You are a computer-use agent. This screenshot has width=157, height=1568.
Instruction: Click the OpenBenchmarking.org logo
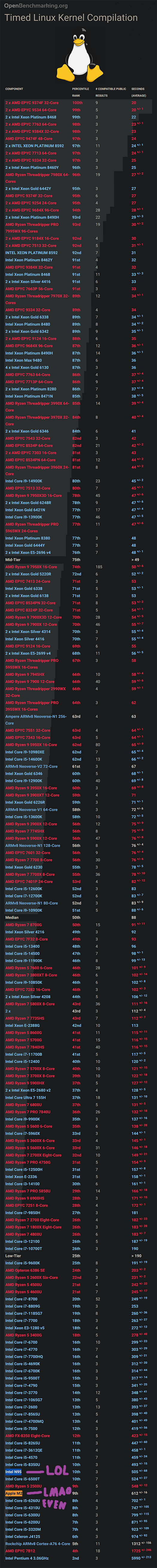point(35,6)
